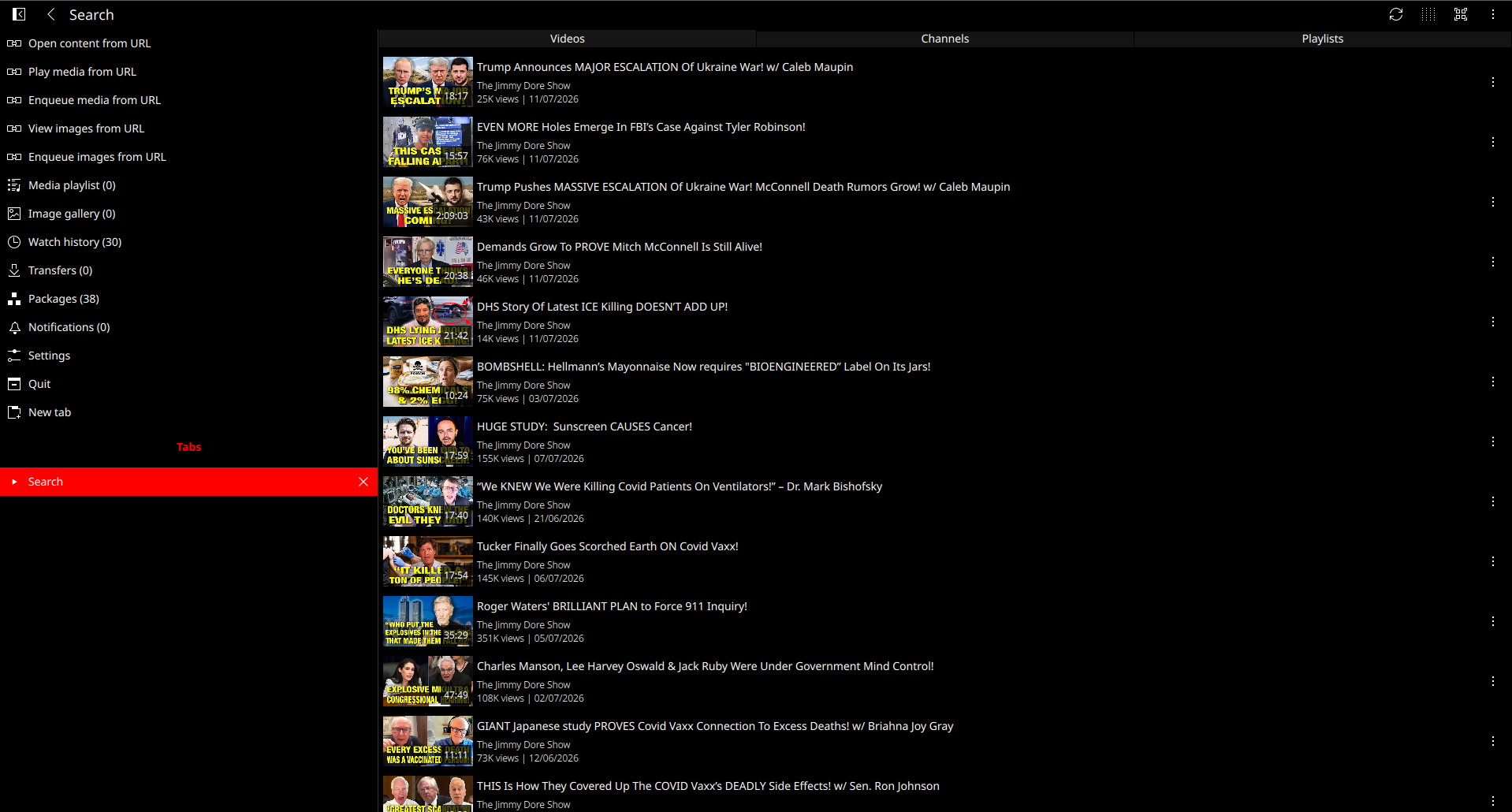
Task: Switch to the Channels tab
Action: pos(944,39)
